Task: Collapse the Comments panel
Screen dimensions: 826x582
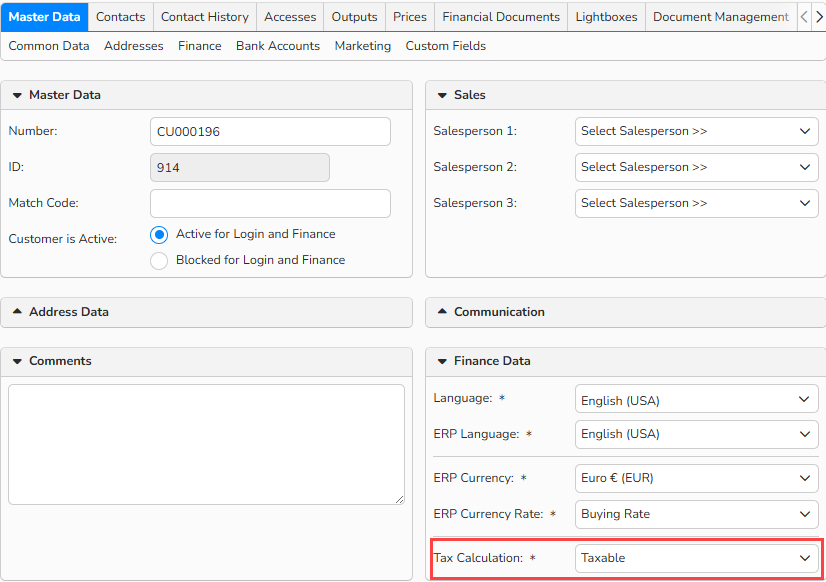Action: pyautogui.click(x=17, y=361)
